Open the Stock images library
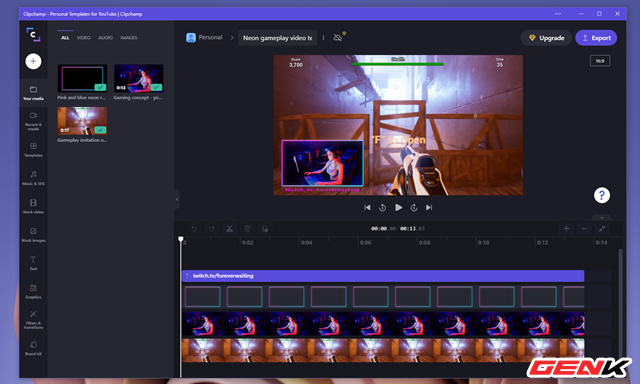This screenshot has width=640, height=384. coord(33,235)
